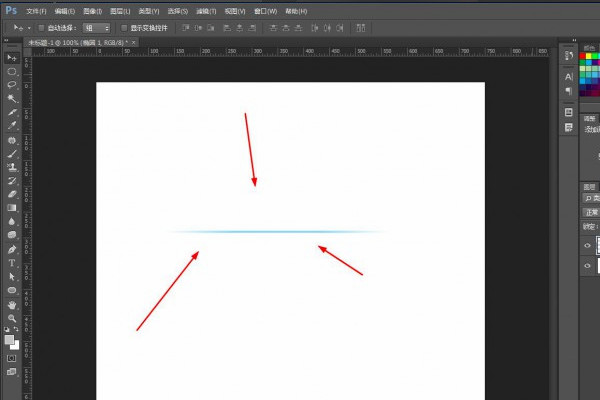Click align left edges button

tap(227, 28)
